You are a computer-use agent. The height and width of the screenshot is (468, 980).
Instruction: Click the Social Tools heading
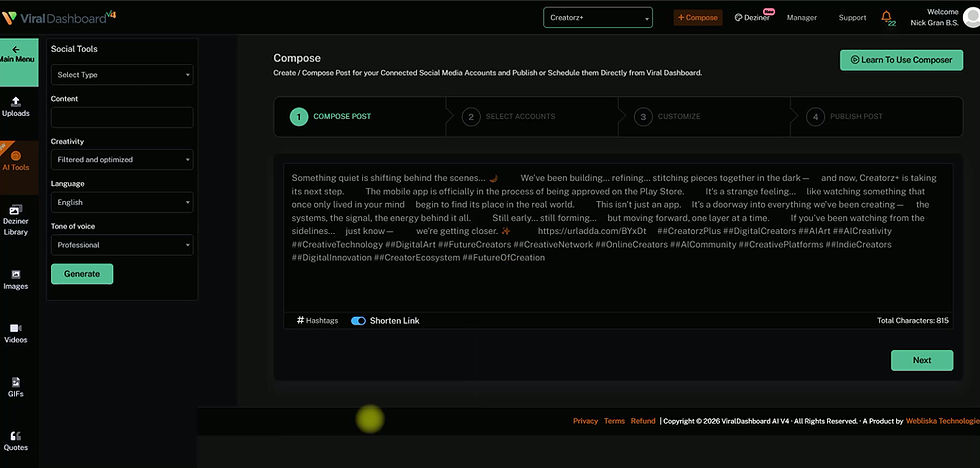[x=74, y=49]
